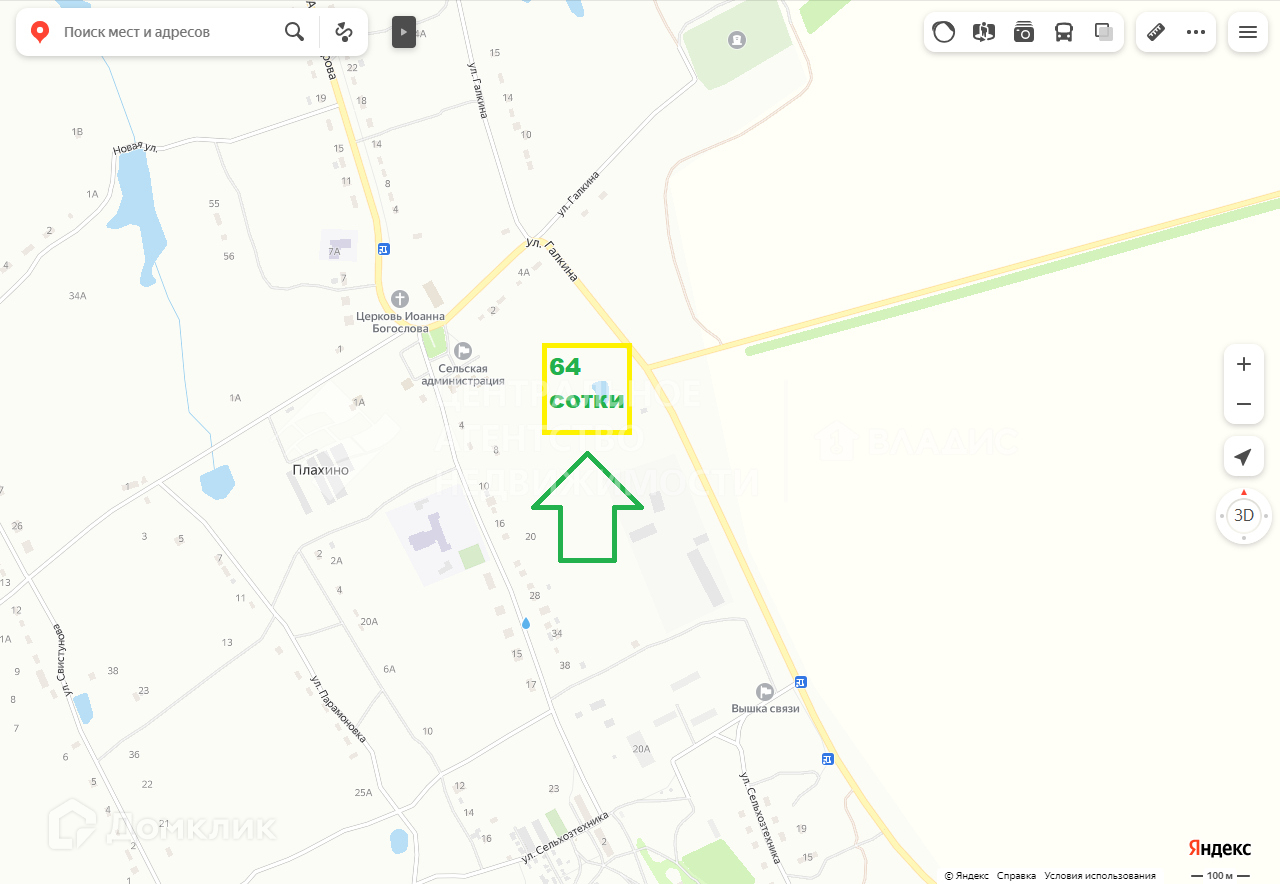This screenshot has height=884, width=1280.
Task: Click the Вышка связи flag marker
Action: (765, 692)
